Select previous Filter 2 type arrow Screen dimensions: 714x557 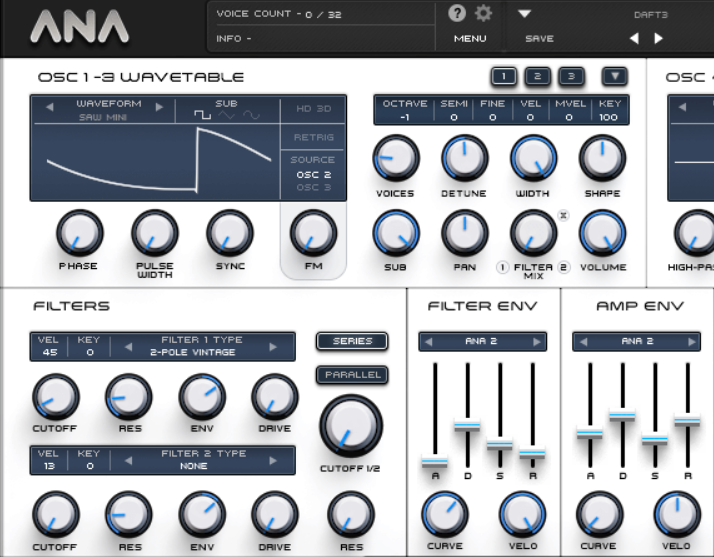pyautogui.click(x=128, y=461)
